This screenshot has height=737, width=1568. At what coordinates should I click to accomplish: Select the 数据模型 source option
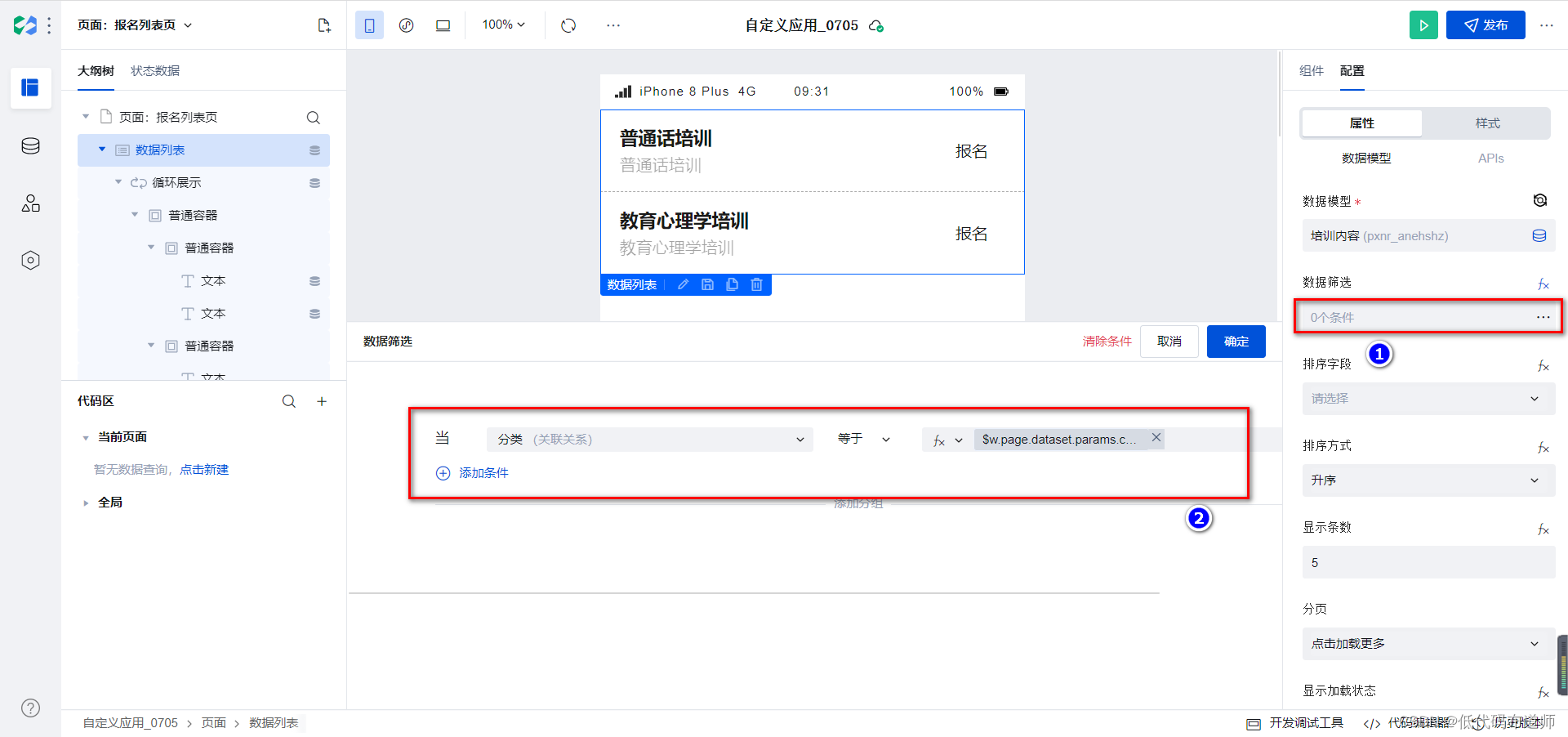pos(1366,159)
